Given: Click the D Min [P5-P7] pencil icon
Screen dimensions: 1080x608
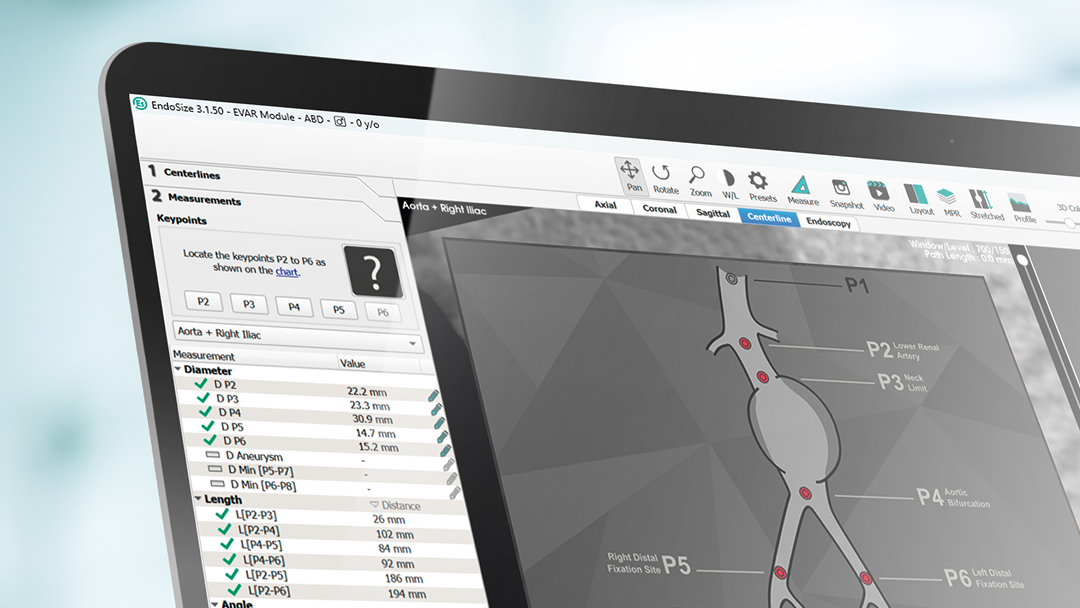Looking at the screenshot, I should 452,479.
